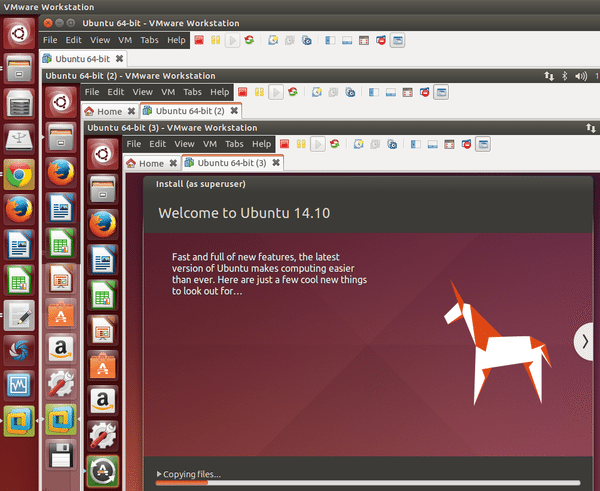Open Tabs menu in Ubuntu 64-bit (2) window

click(x=192, y=92)
